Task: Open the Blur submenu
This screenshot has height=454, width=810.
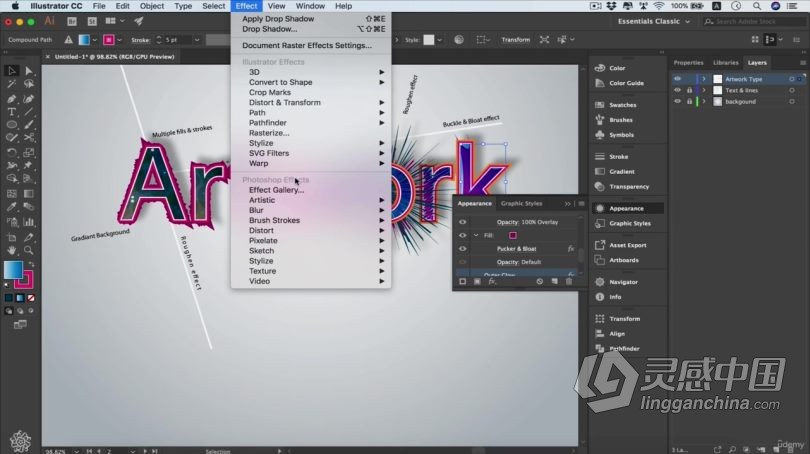Action: [x=311, y=210]
